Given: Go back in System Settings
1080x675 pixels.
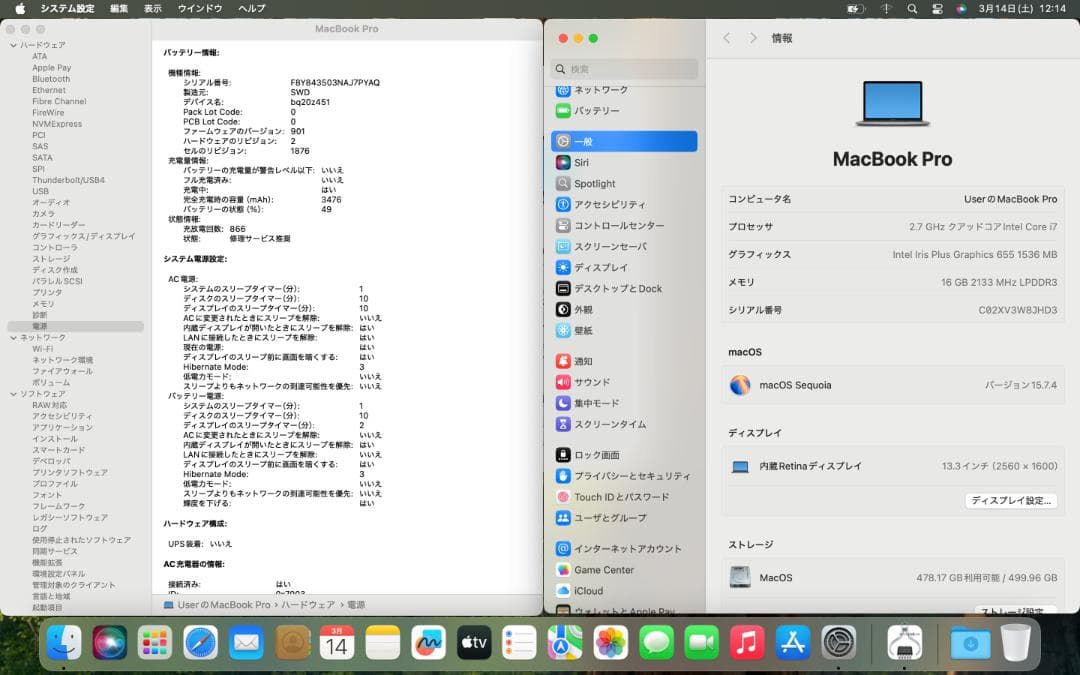Looking at the screenshot, I should (x=727, y=38).
